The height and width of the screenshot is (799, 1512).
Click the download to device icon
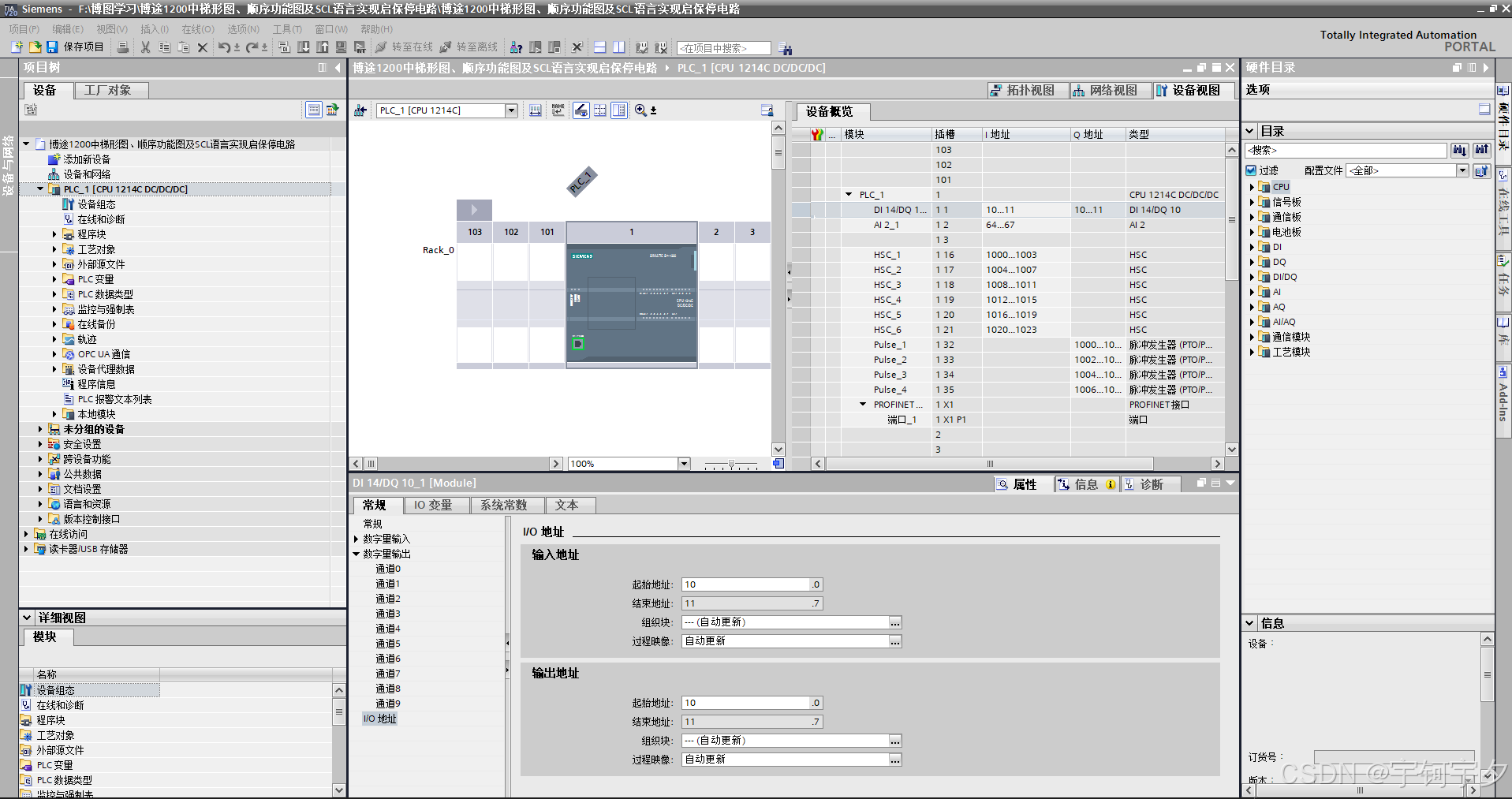304,47
